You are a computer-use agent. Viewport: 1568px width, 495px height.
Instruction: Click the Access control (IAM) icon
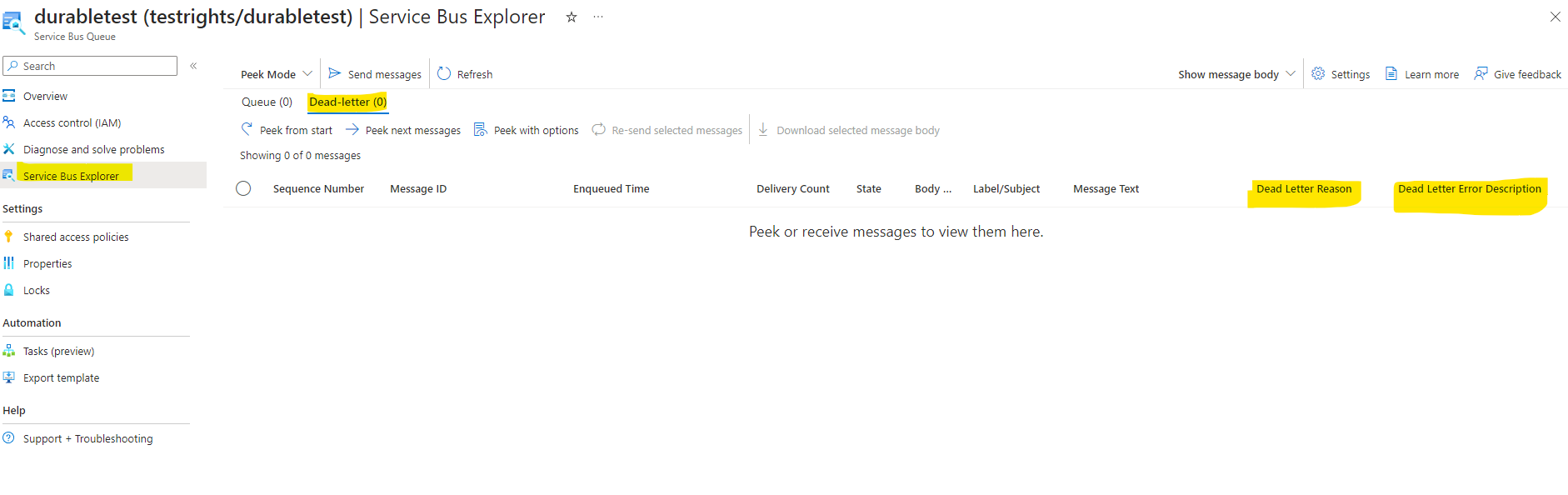coord(9,122)
